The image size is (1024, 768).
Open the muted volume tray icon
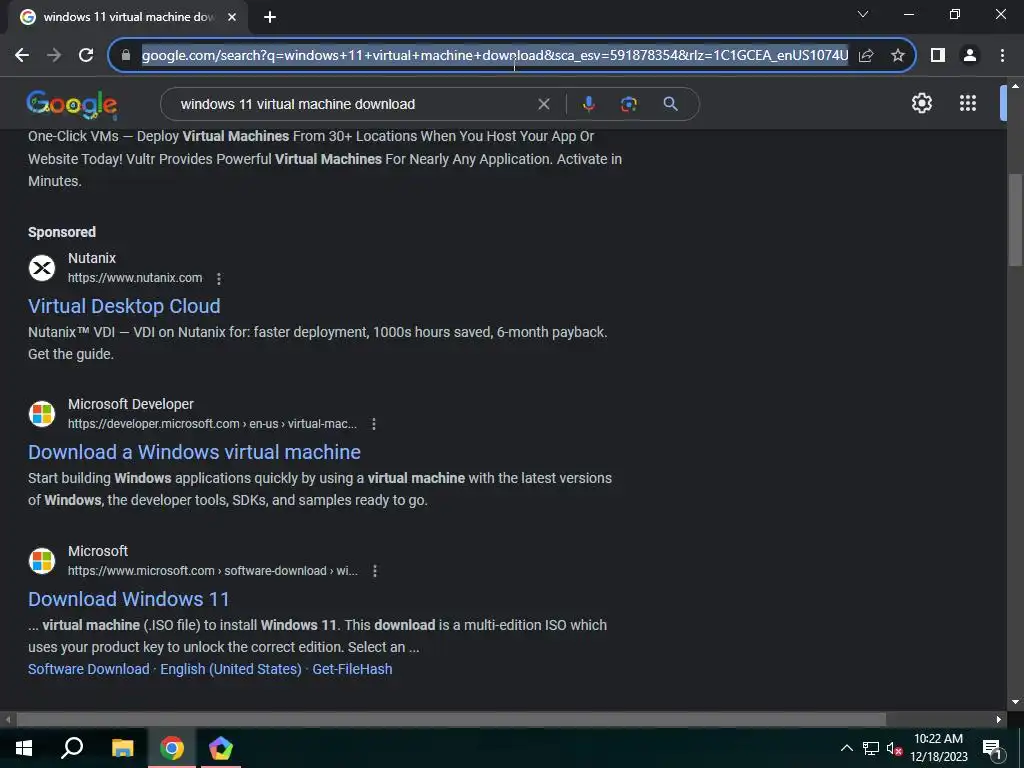coord(894,748)
